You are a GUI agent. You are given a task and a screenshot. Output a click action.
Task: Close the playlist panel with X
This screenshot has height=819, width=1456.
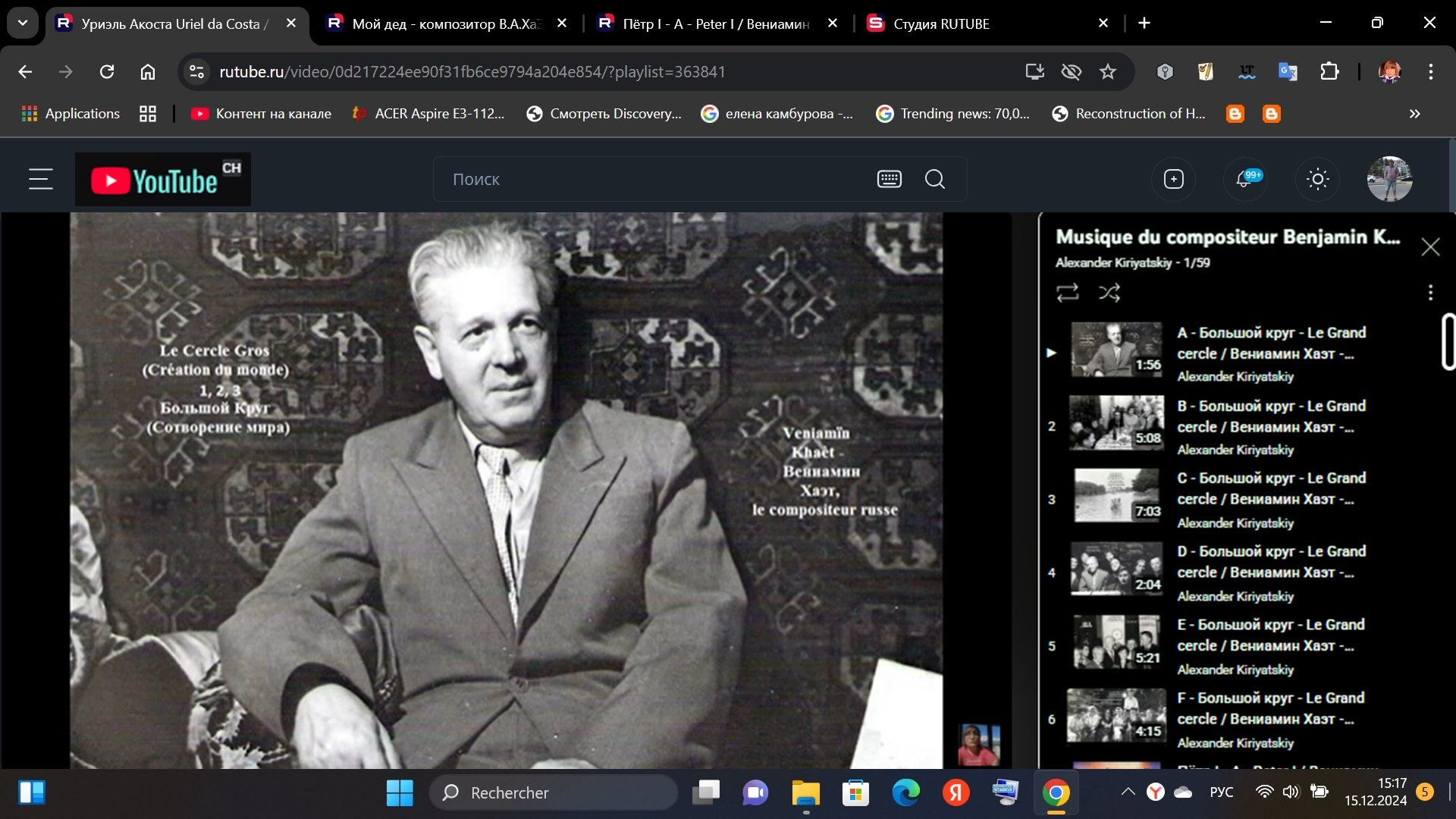pos(1430,247)
